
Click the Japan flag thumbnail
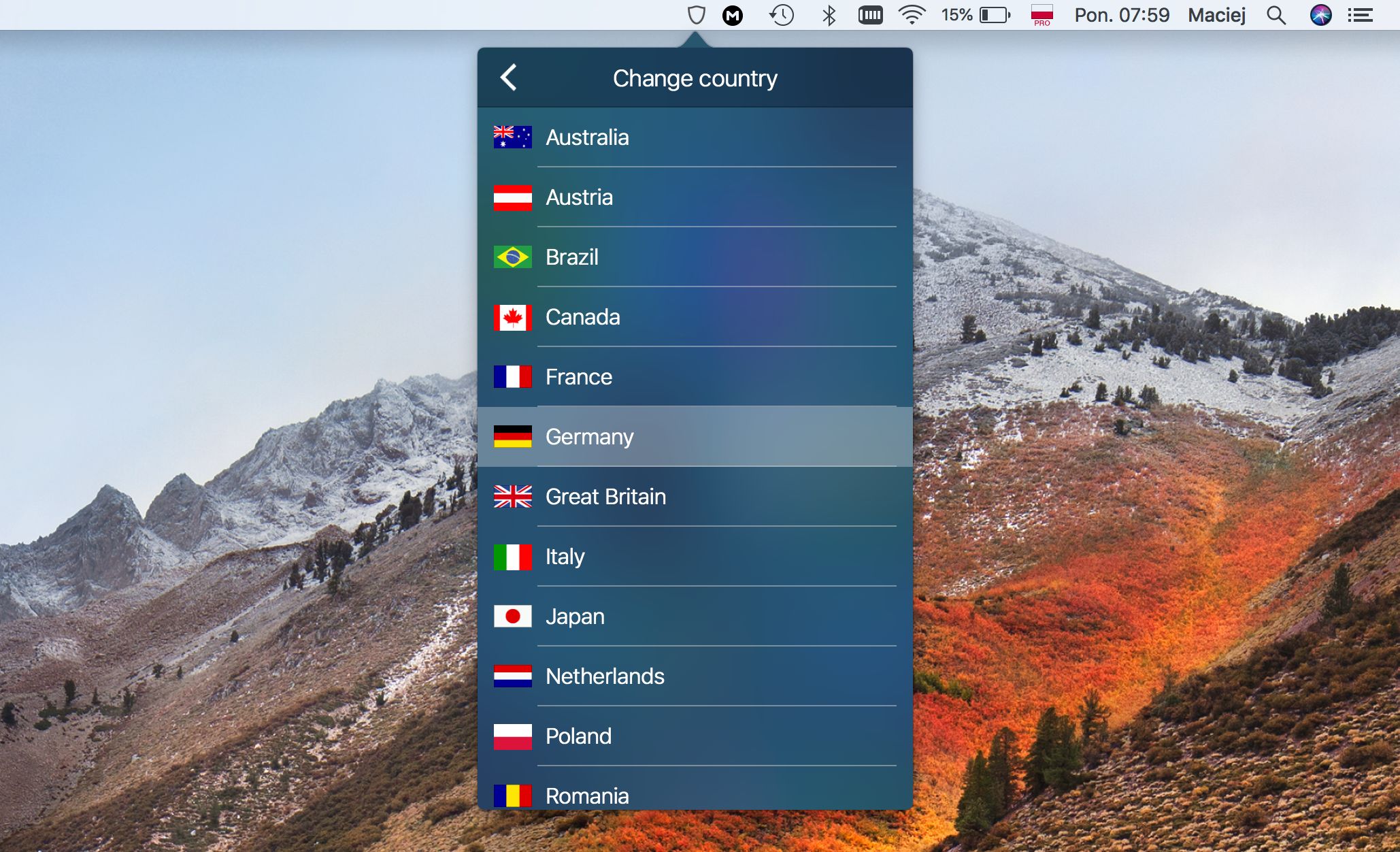pyautogui.click(x=512, y=617)
